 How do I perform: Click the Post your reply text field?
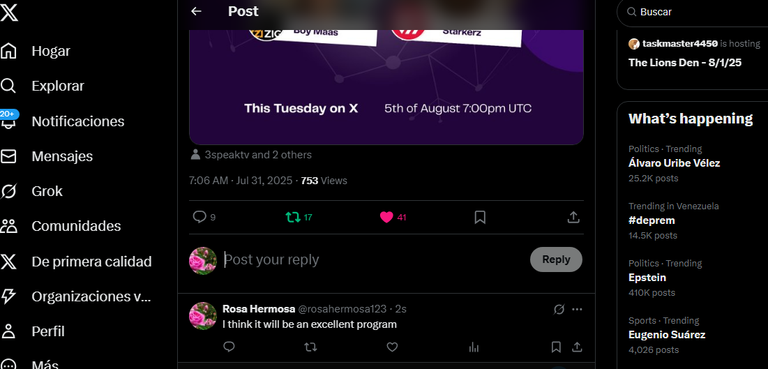click(372, 260)
